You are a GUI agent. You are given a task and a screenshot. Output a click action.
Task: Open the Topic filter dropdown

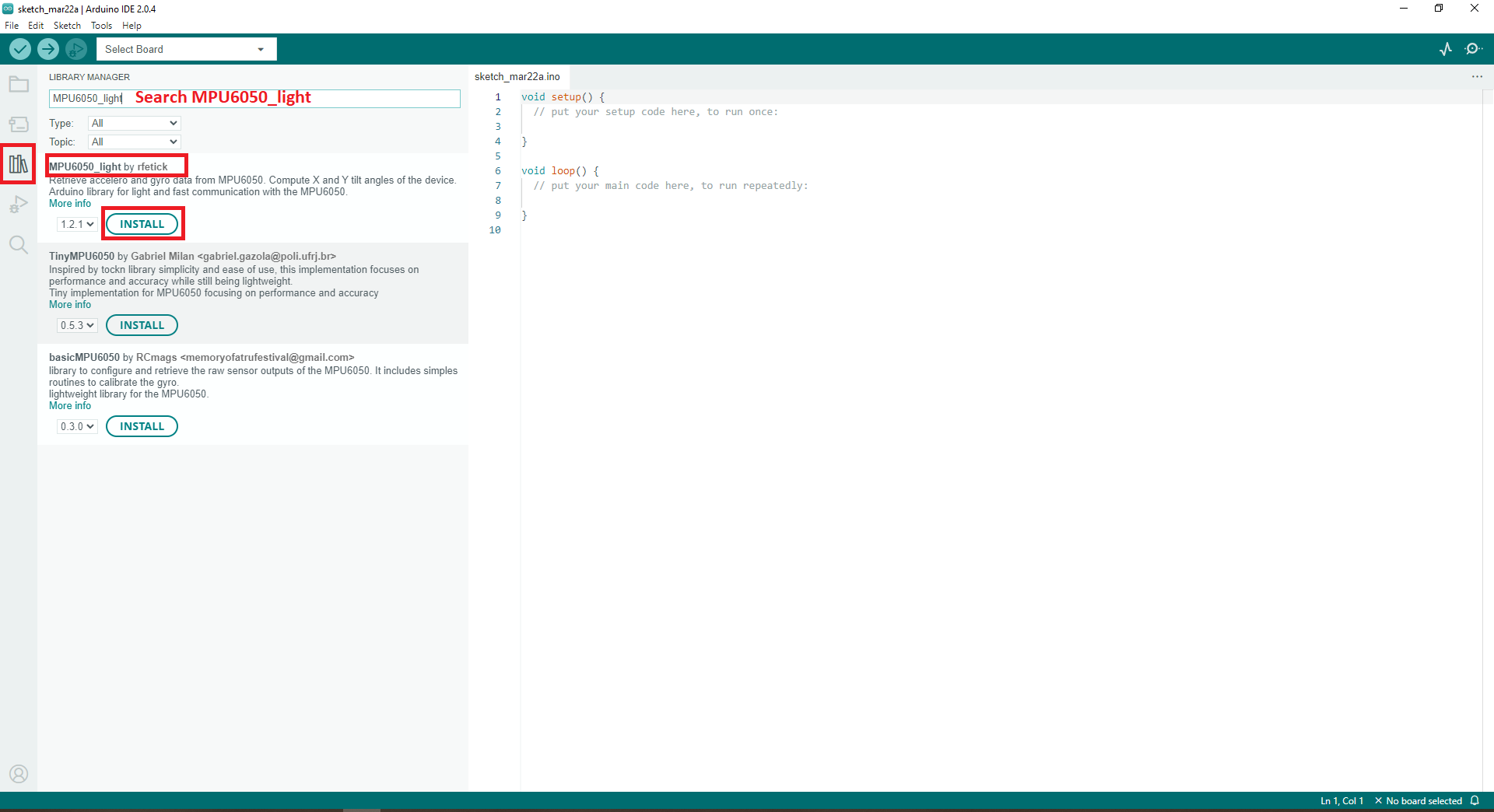133,142
